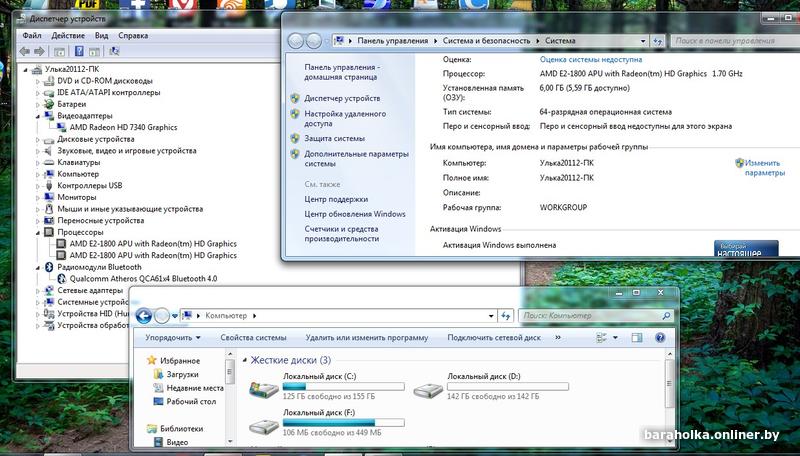This screenshot has height=456, width=800.
Task: Open Local Disk (D:) drive icon
Action: click(428, 388)
